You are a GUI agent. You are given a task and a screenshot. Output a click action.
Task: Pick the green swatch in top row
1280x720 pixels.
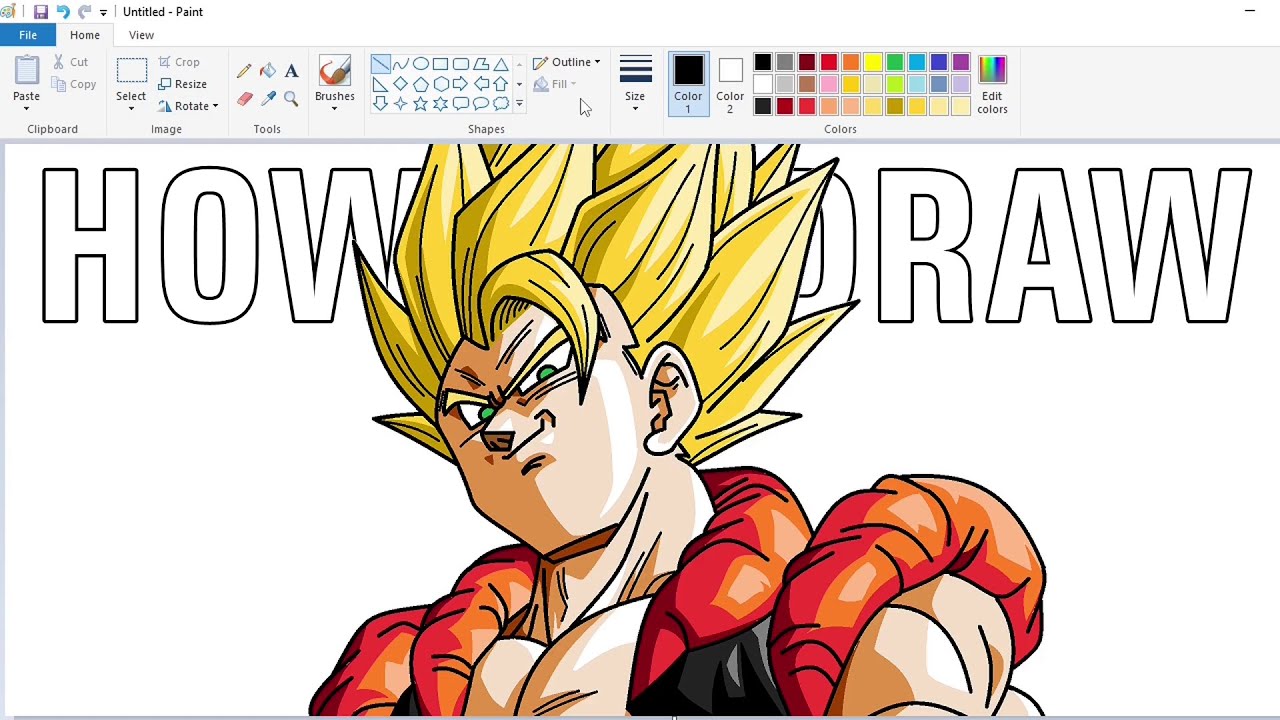click(x=895, y=63)
